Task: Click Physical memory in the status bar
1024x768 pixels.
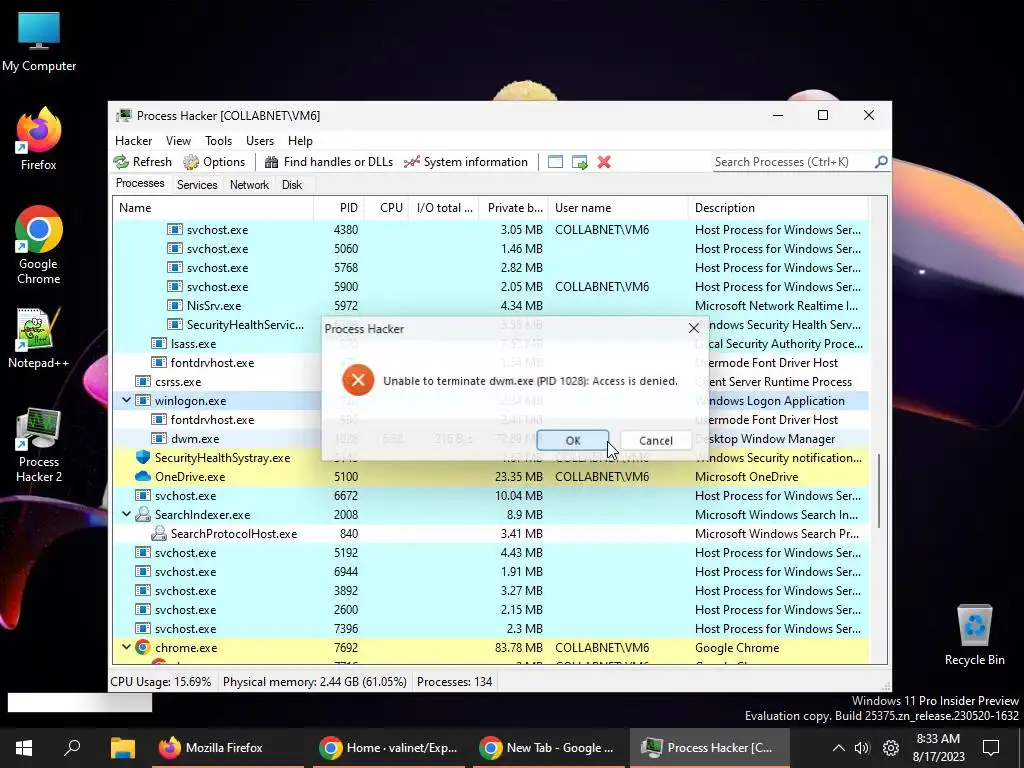Action: (315, 682)
